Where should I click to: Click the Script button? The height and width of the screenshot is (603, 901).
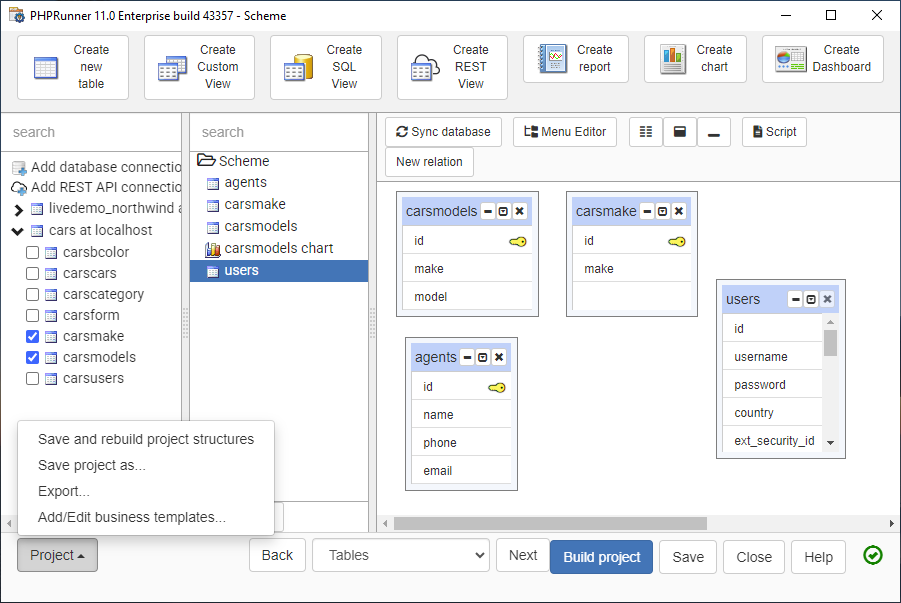pos(774,132)
